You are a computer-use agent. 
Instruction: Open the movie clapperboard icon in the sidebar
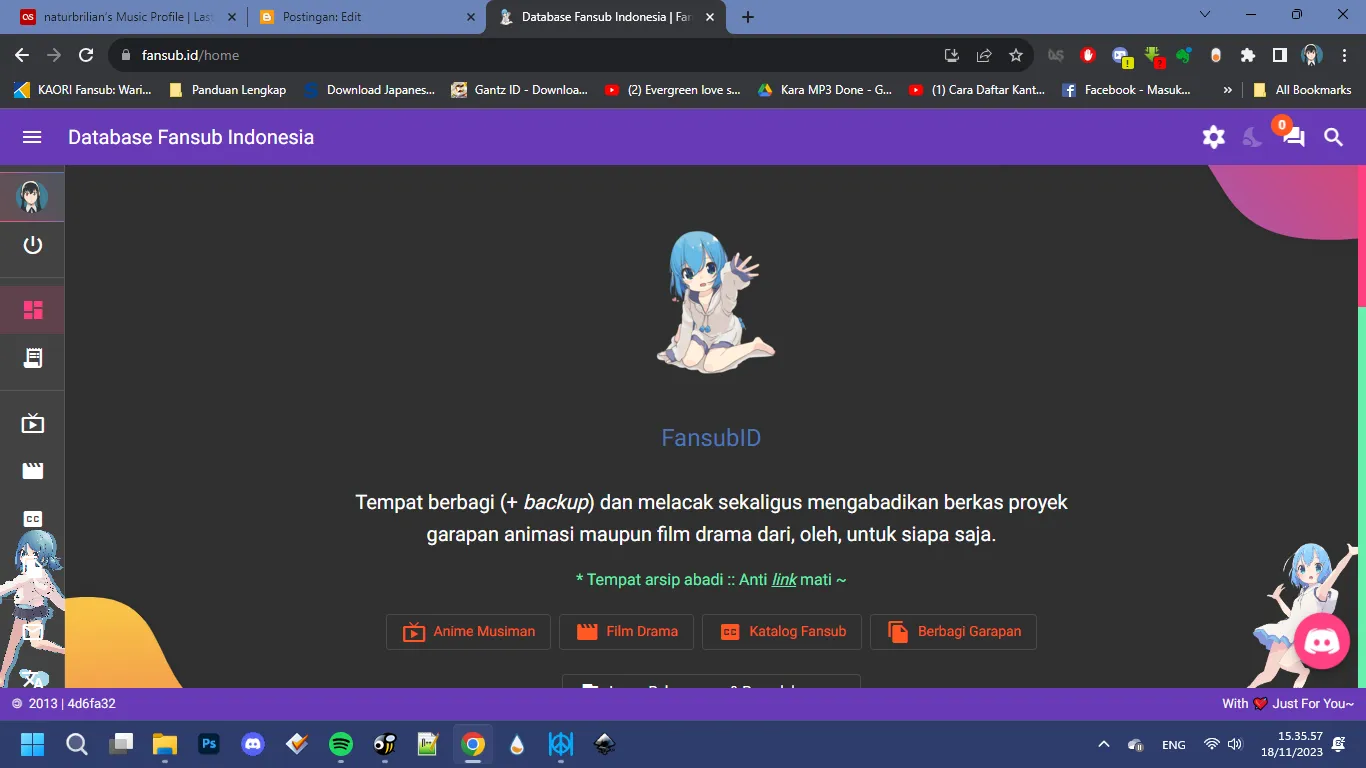click(33, 471)
